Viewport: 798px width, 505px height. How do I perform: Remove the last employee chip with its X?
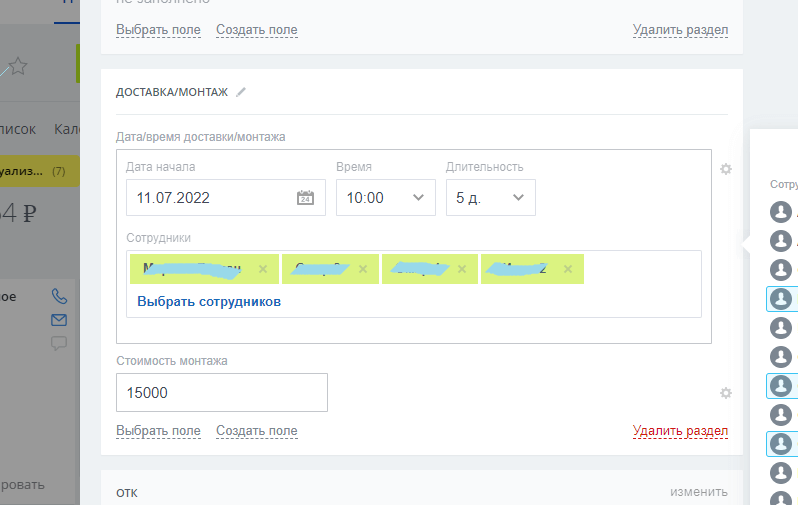click(568, 269)
